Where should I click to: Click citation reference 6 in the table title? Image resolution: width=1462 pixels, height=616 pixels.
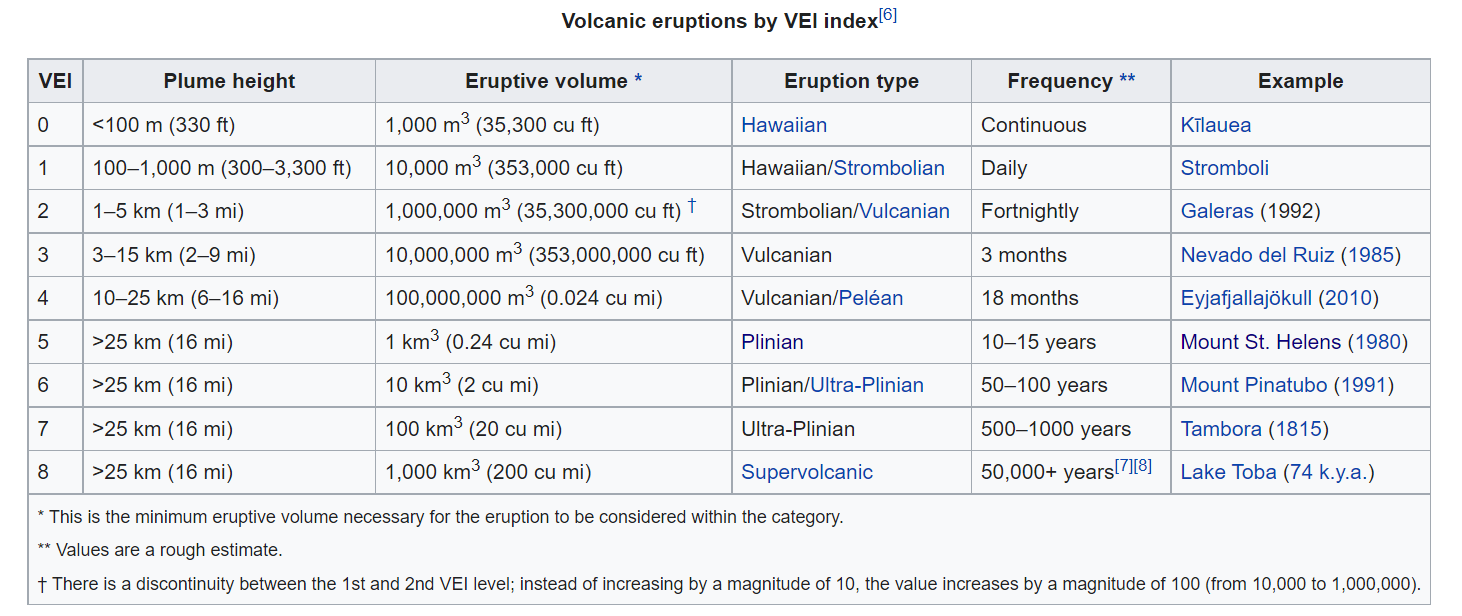pos(887,16)
